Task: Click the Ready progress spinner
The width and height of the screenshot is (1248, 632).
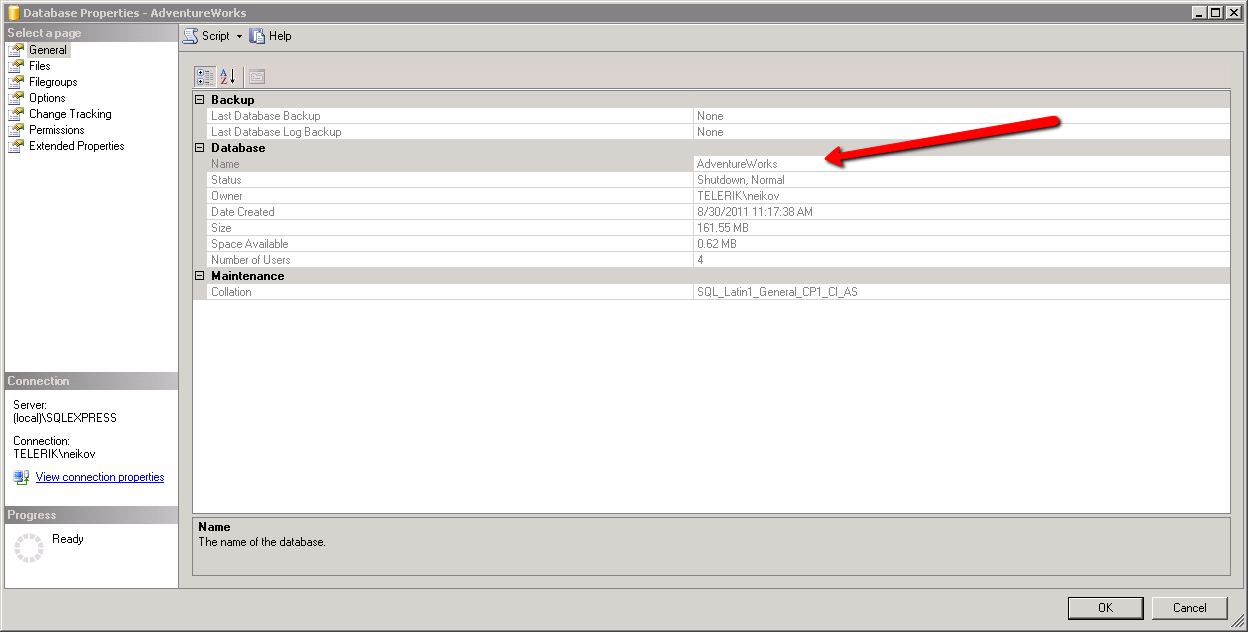Action: [x=29, y=548]
